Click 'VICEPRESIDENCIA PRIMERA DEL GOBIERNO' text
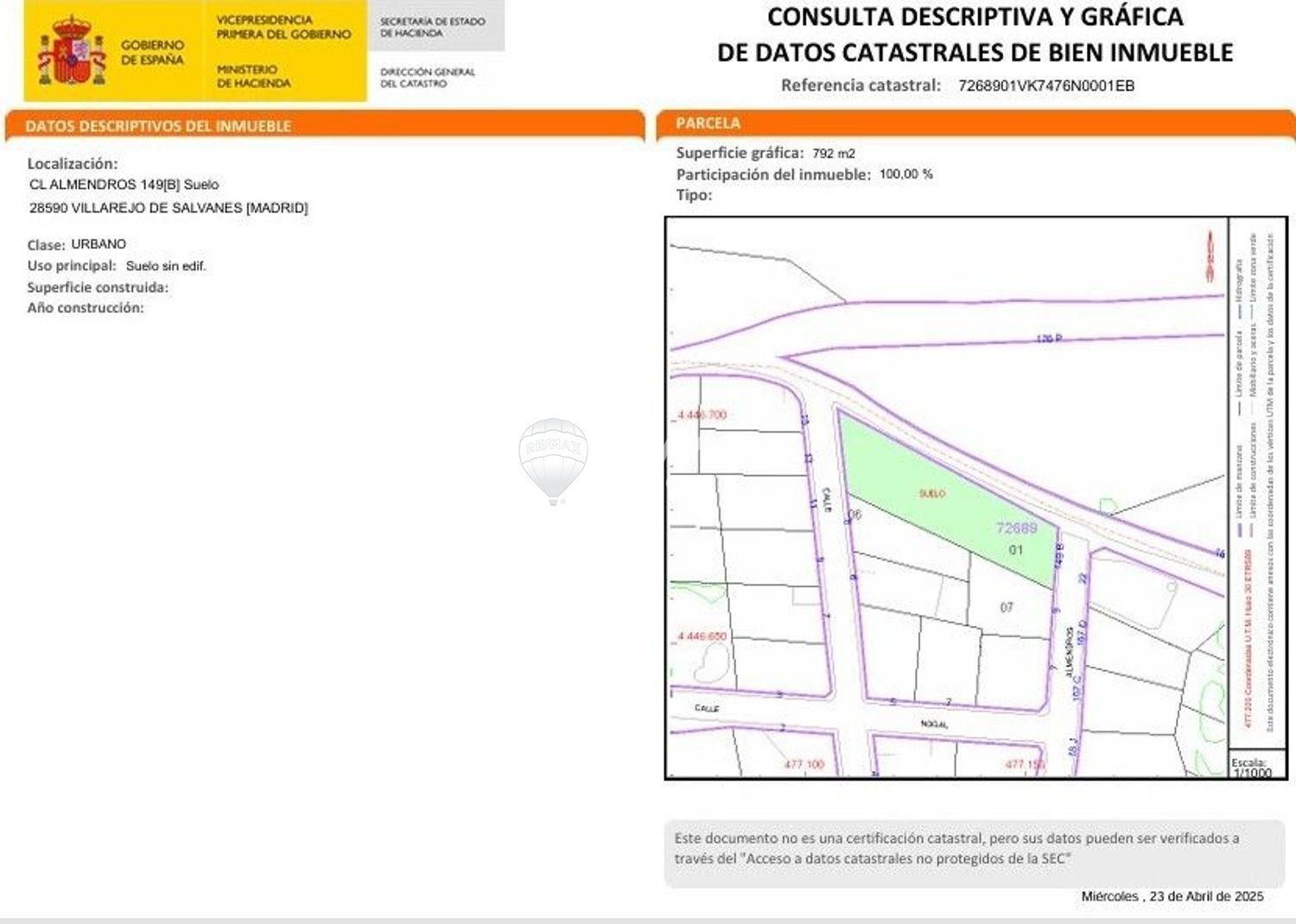Viewport: 1296px width, 924px height. (283, 27)
